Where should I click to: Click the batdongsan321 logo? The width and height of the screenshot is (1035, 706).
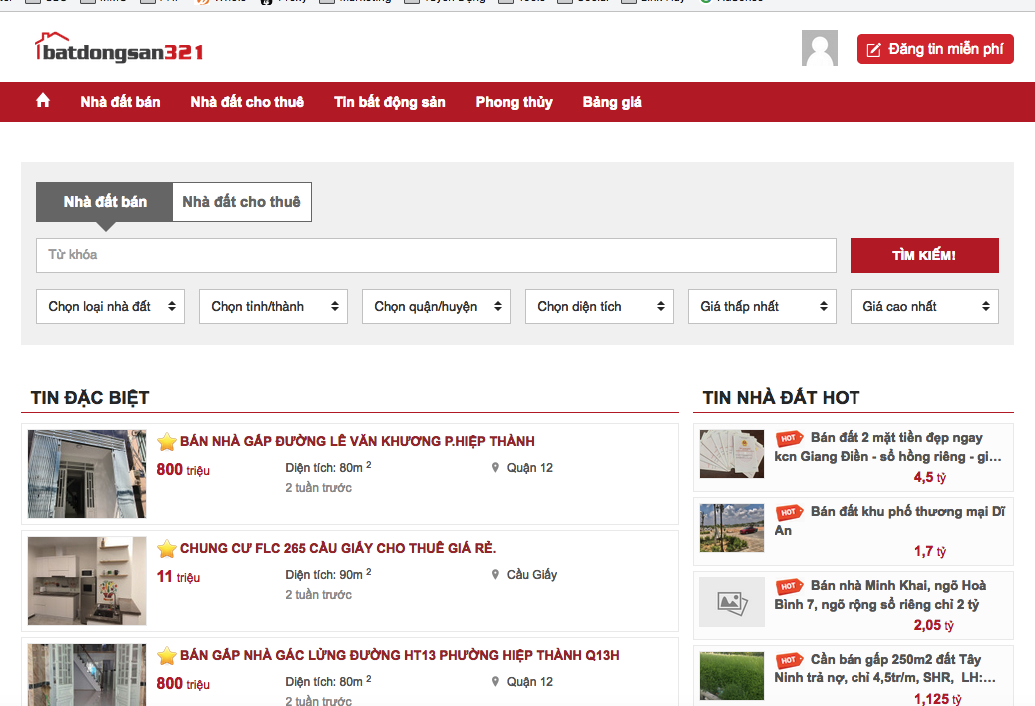point(119,48)
